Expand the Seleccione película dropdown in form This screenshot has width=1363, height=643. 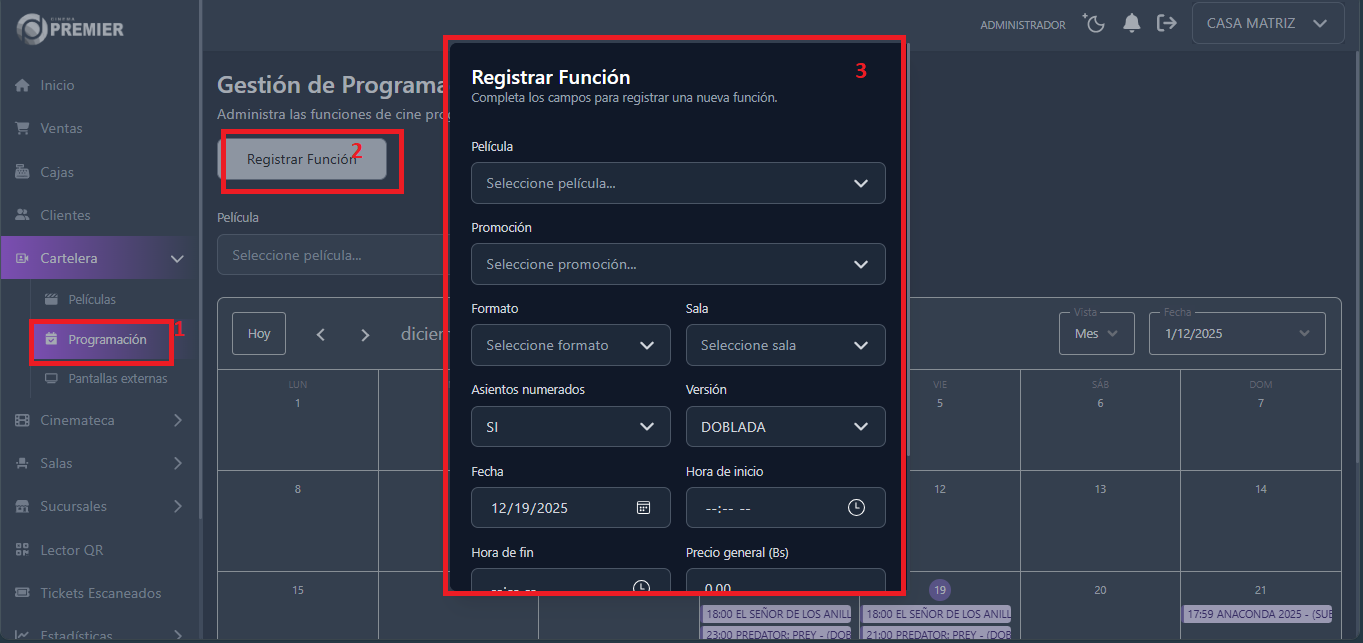pyautogui.click(x=677, y=183)
